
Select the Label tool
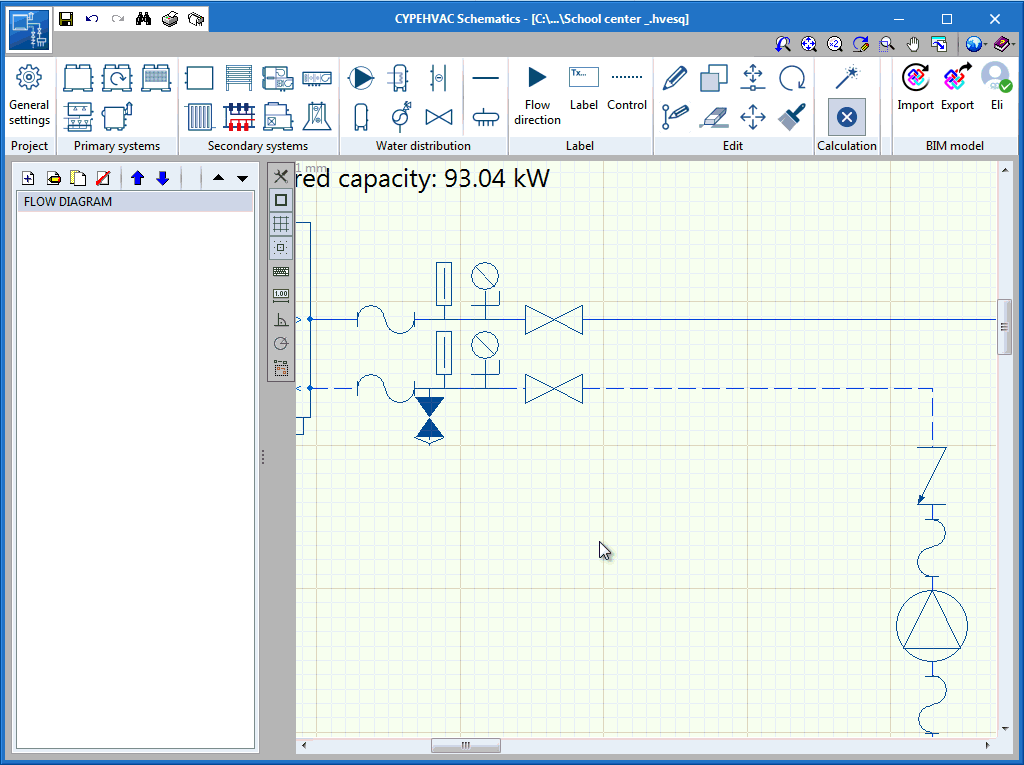(583, 88)
